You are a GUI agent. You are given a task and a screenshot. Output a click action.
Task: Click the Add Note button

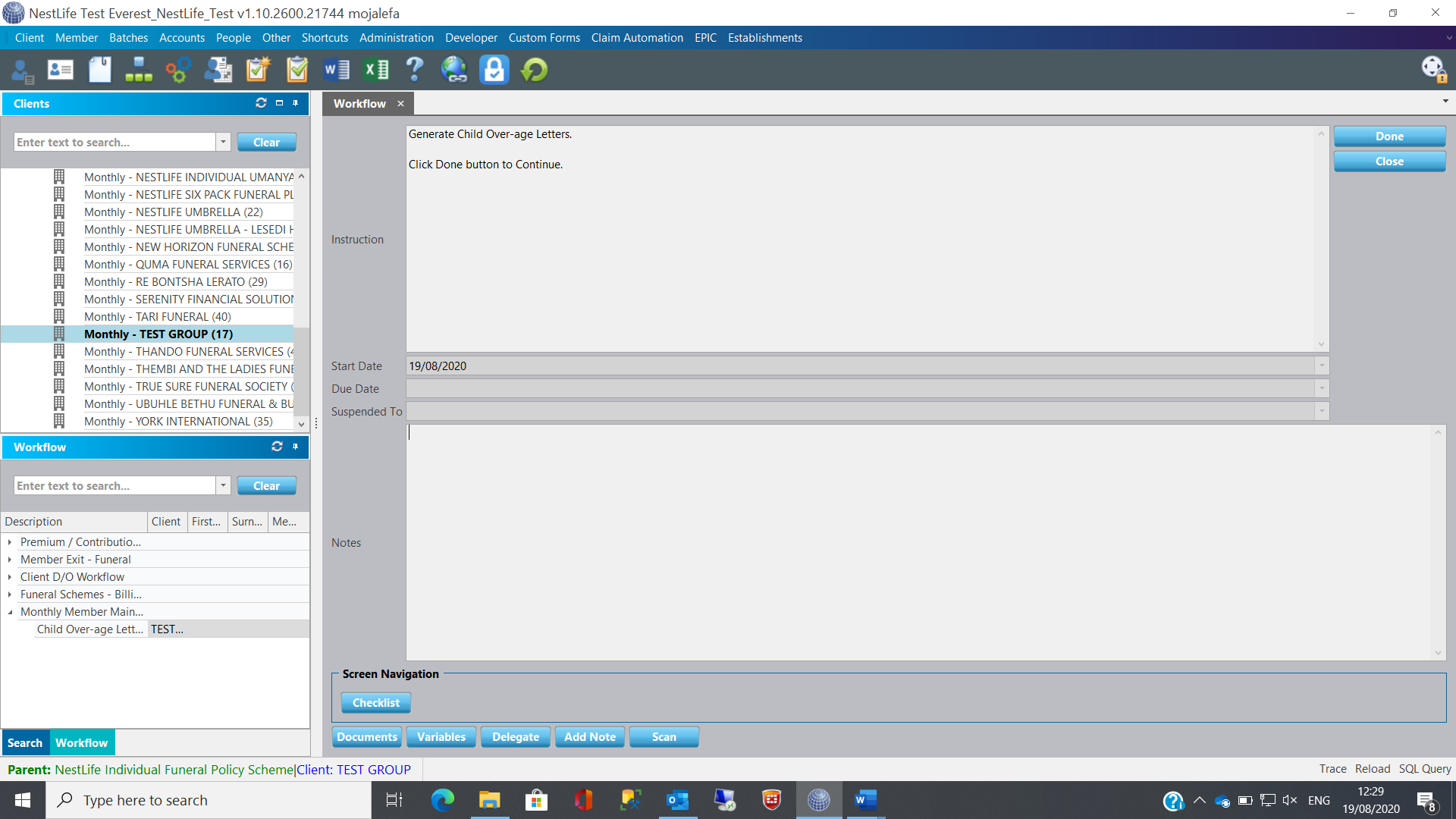coord(590,737)
